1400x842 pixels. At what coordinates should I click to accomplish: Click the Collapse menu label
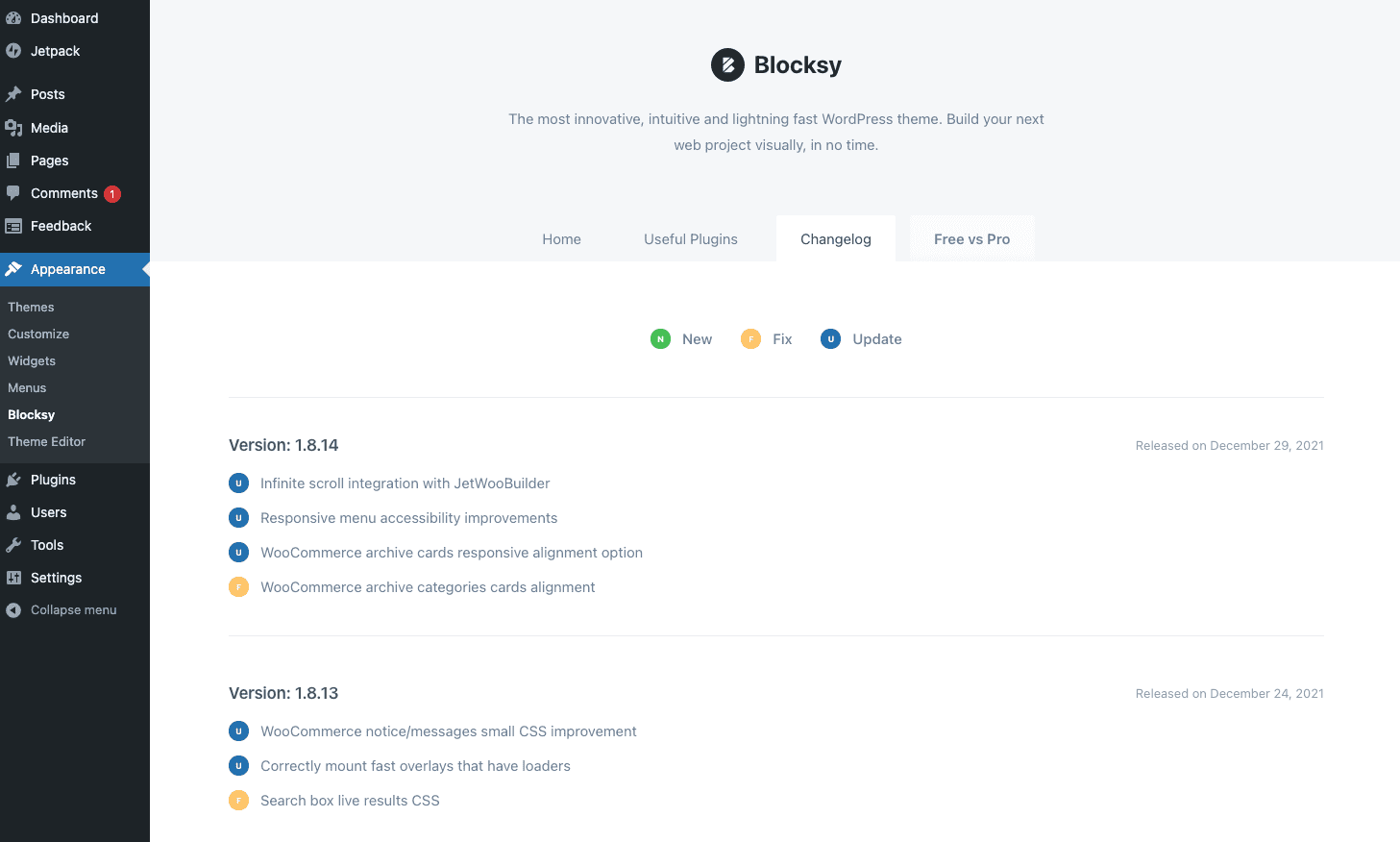click(x=73, y=610)
